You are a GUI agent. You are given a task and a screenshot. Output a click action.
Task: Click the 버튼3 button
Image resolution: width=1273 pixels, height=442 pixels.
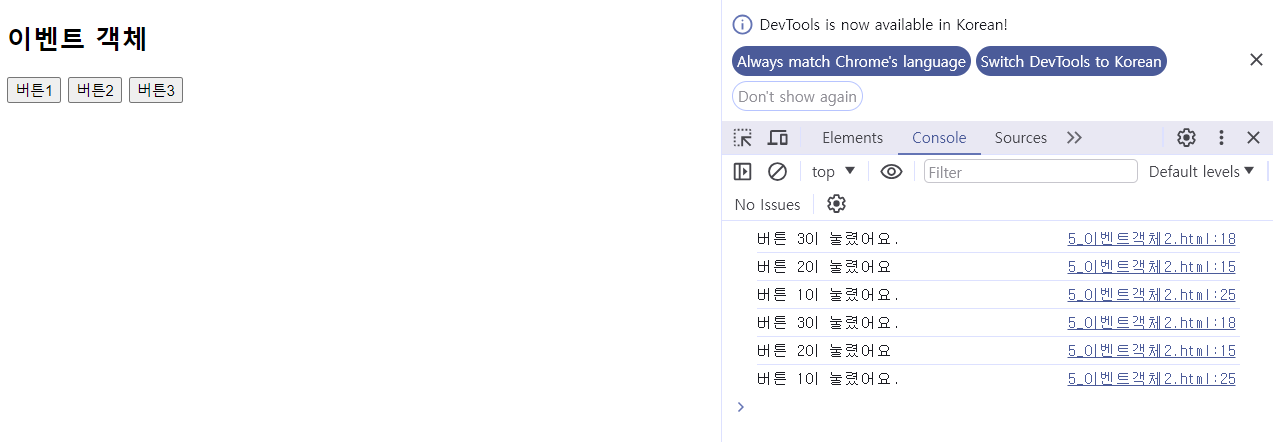pyautogui.click(x=156, y=90)
